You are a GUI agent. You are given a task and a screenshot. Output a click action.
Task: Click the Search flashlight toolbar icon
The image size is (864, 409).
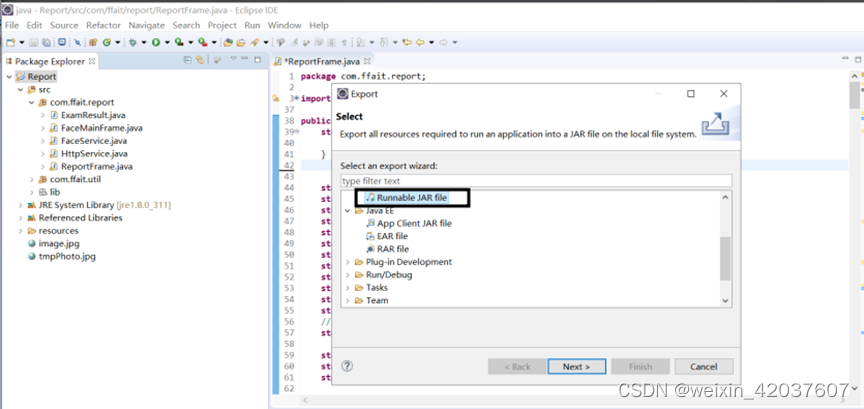point(254,42)
